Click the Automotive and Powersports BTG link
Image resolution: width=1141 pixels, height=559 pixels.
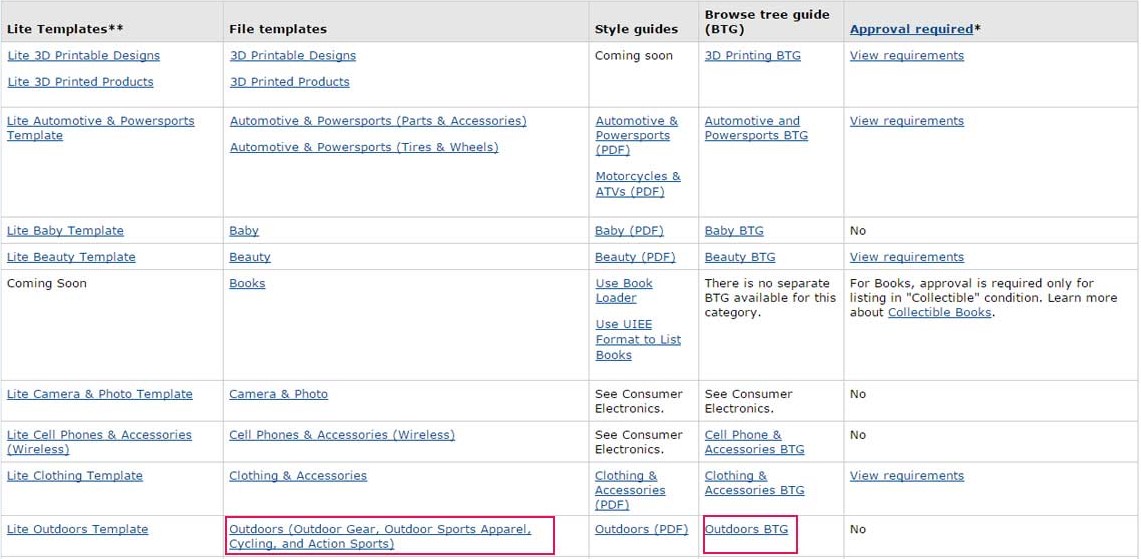[x=755, y=128]
